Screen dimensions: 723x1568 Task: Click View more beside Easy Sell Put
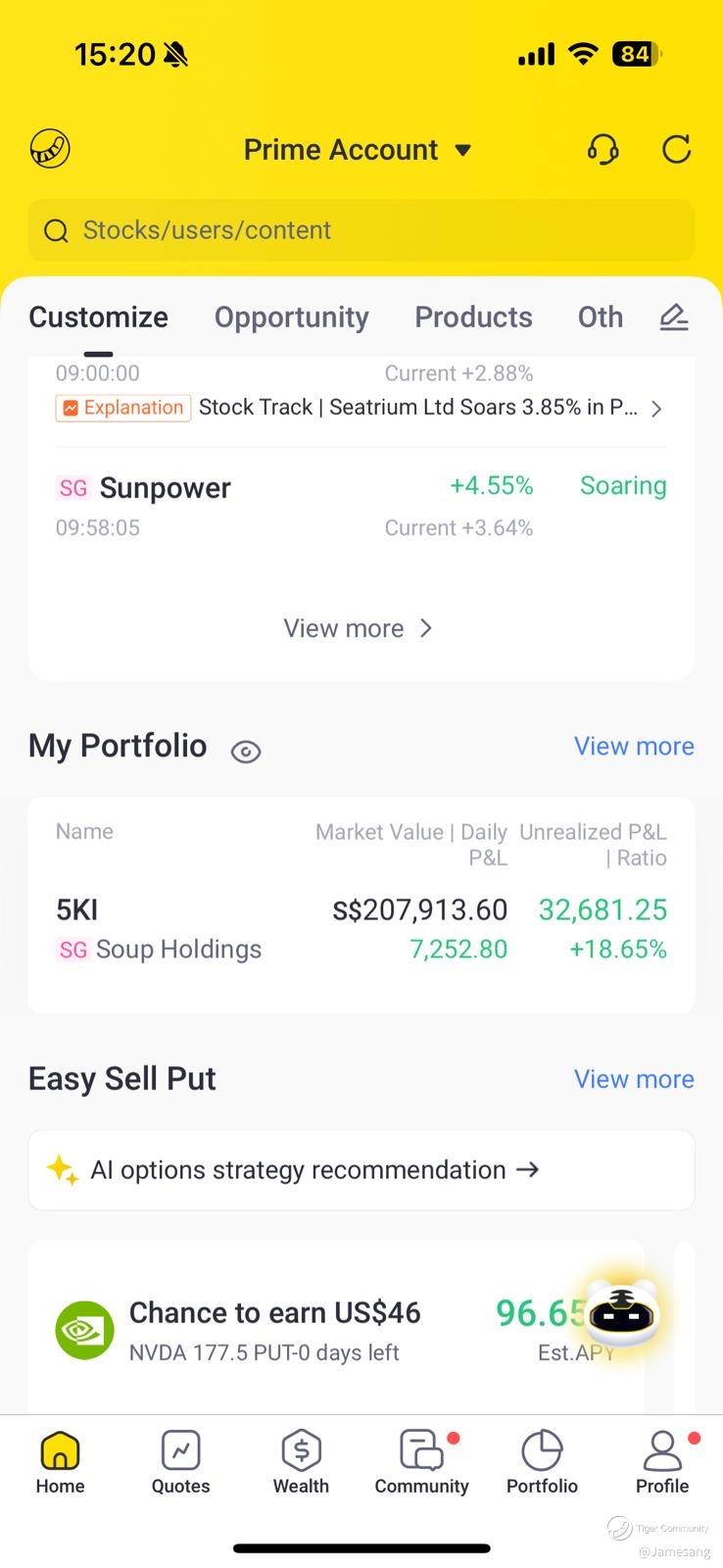633,1079
